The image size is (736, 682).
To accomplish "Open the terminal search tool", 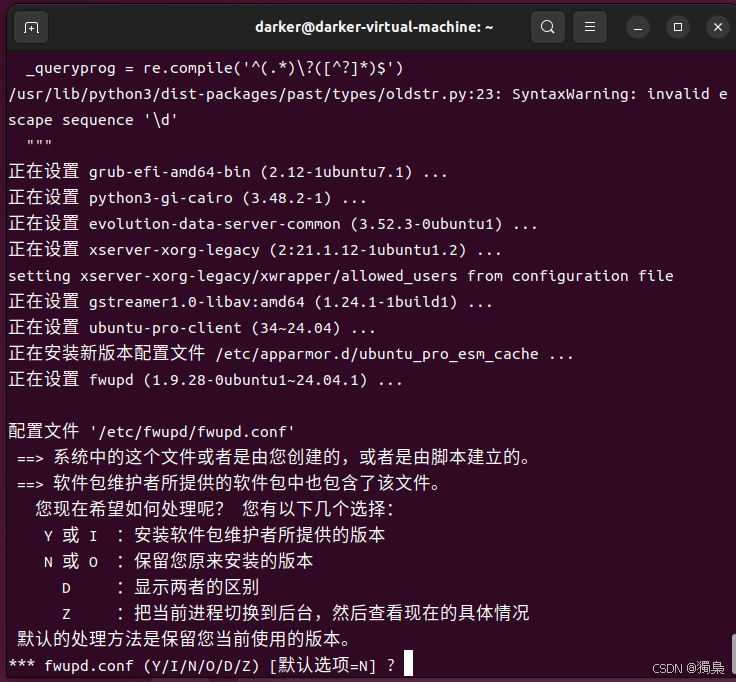I will 547,27.
